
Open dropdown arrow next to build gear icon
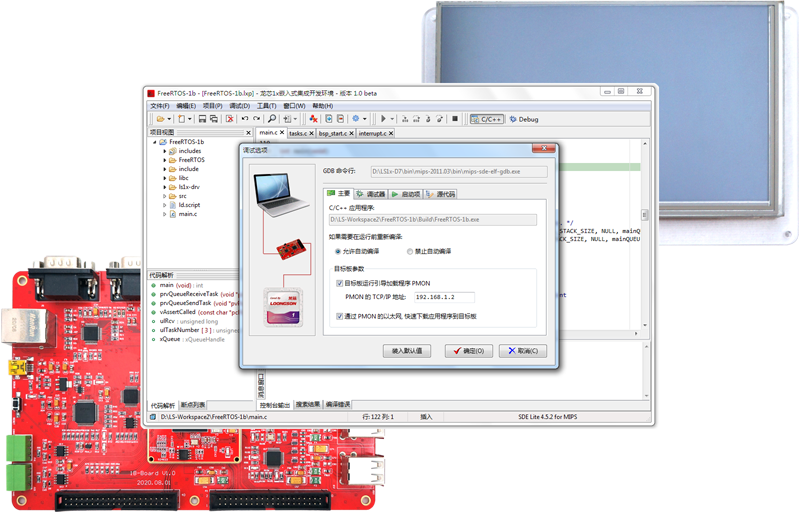(364, 119)
